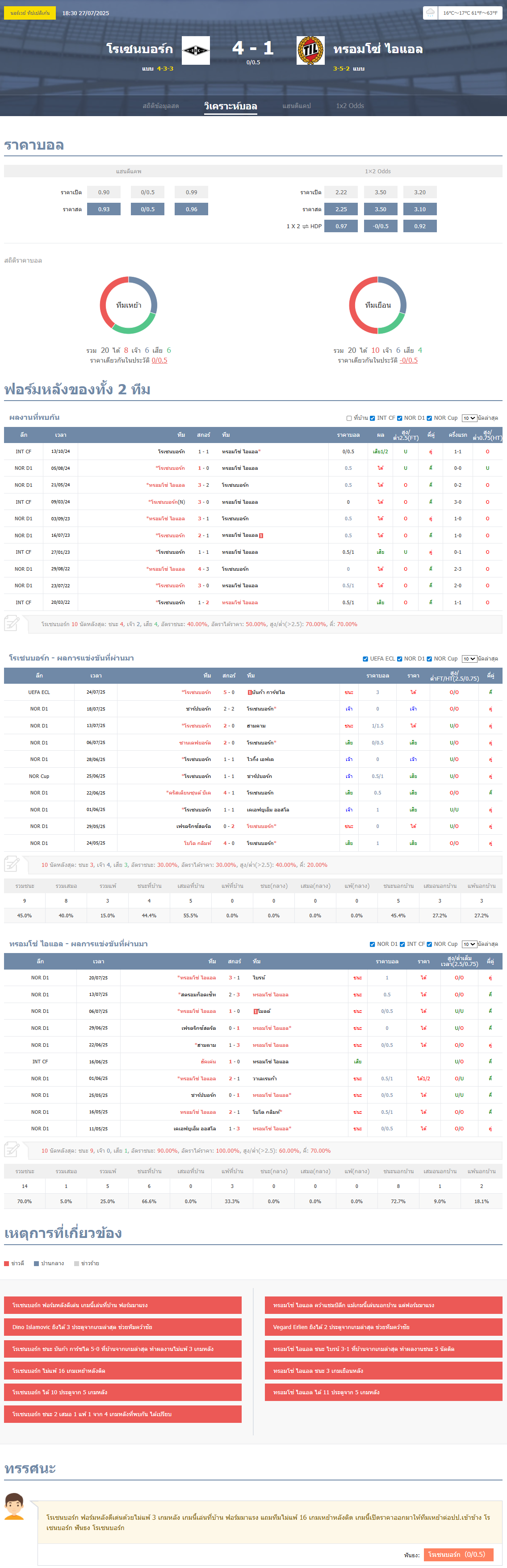Image resolution: width=507 pixels, height=1568 pixels.
Task: Click แฮนดิแคพ column header in ราคาบอล table
Action: coord(128,171)
